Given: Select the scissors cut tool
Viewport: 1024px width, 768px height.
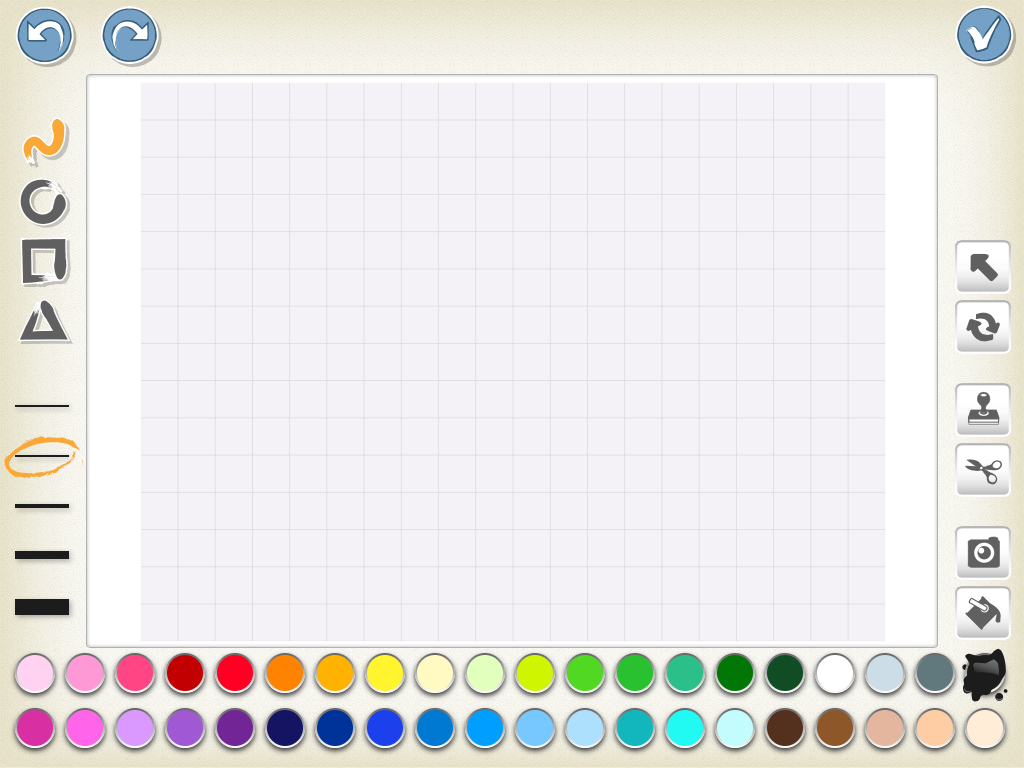Looking at the screenshot, I should pyautogui.click(x=983, y=470).
